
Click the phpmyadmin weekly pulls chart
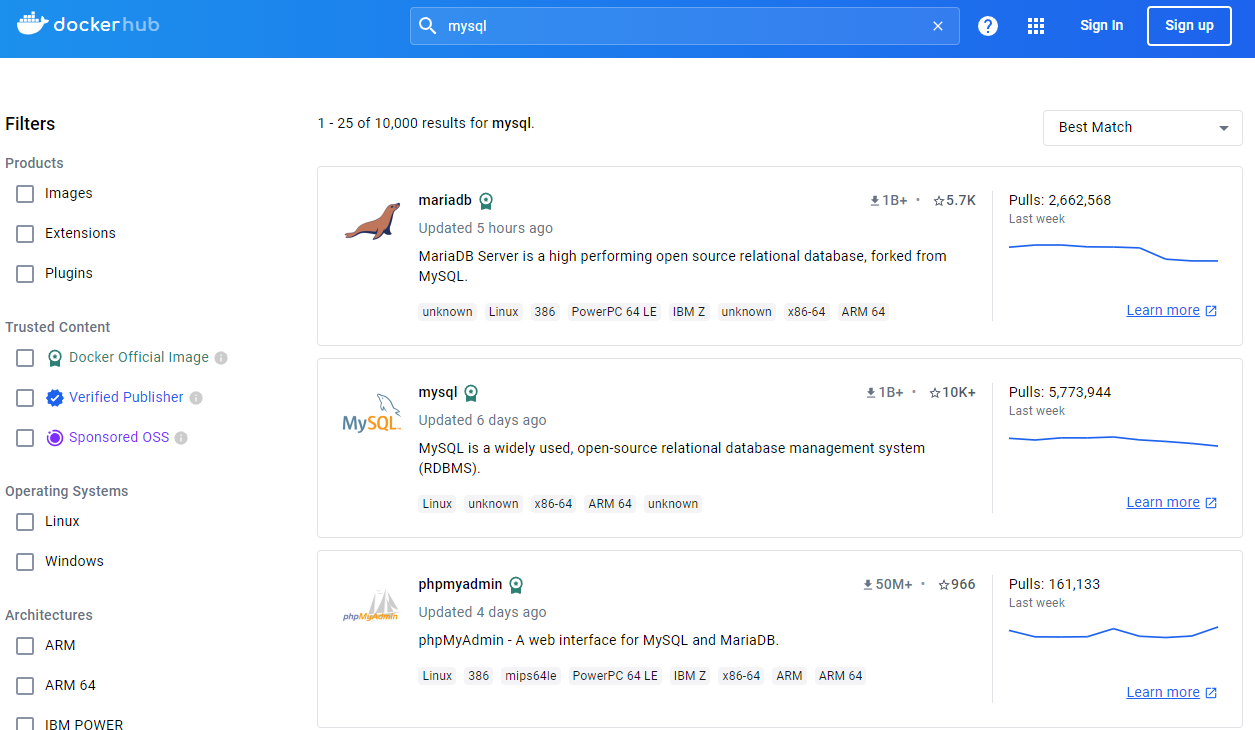pyautogui.click(x=1113, y=632)
